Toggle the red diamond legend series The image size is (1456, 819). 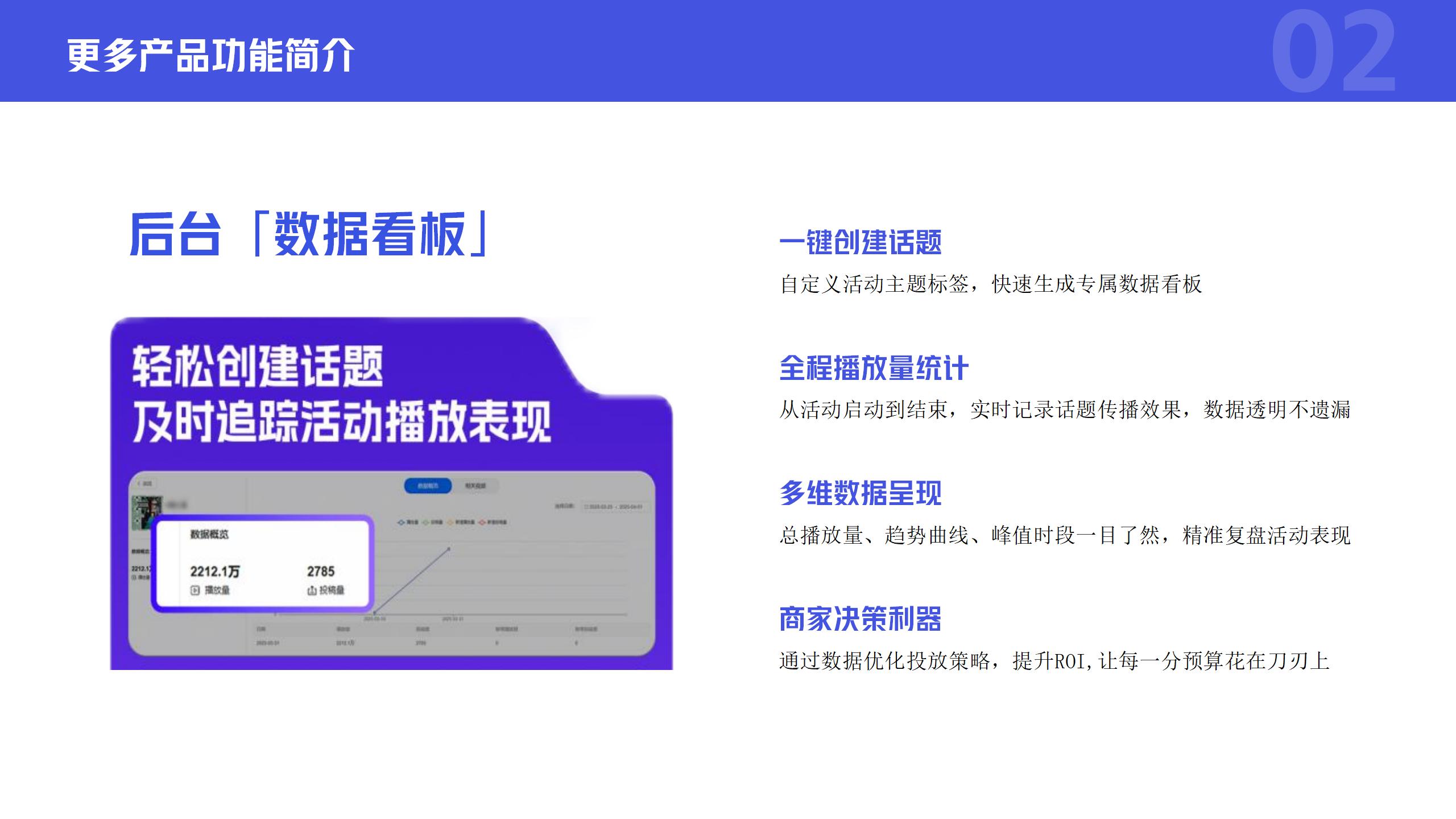(x=482, y=522)
